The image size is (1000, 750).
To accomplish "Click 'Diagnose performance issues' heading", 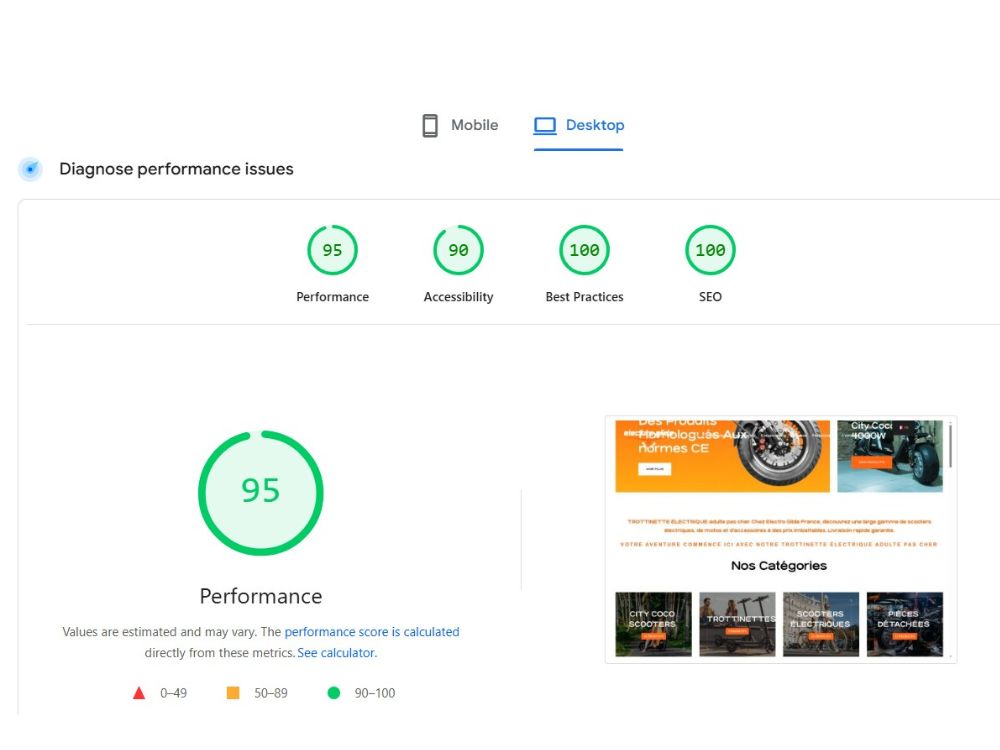I will pyautogui.click(x=176, y=169).
